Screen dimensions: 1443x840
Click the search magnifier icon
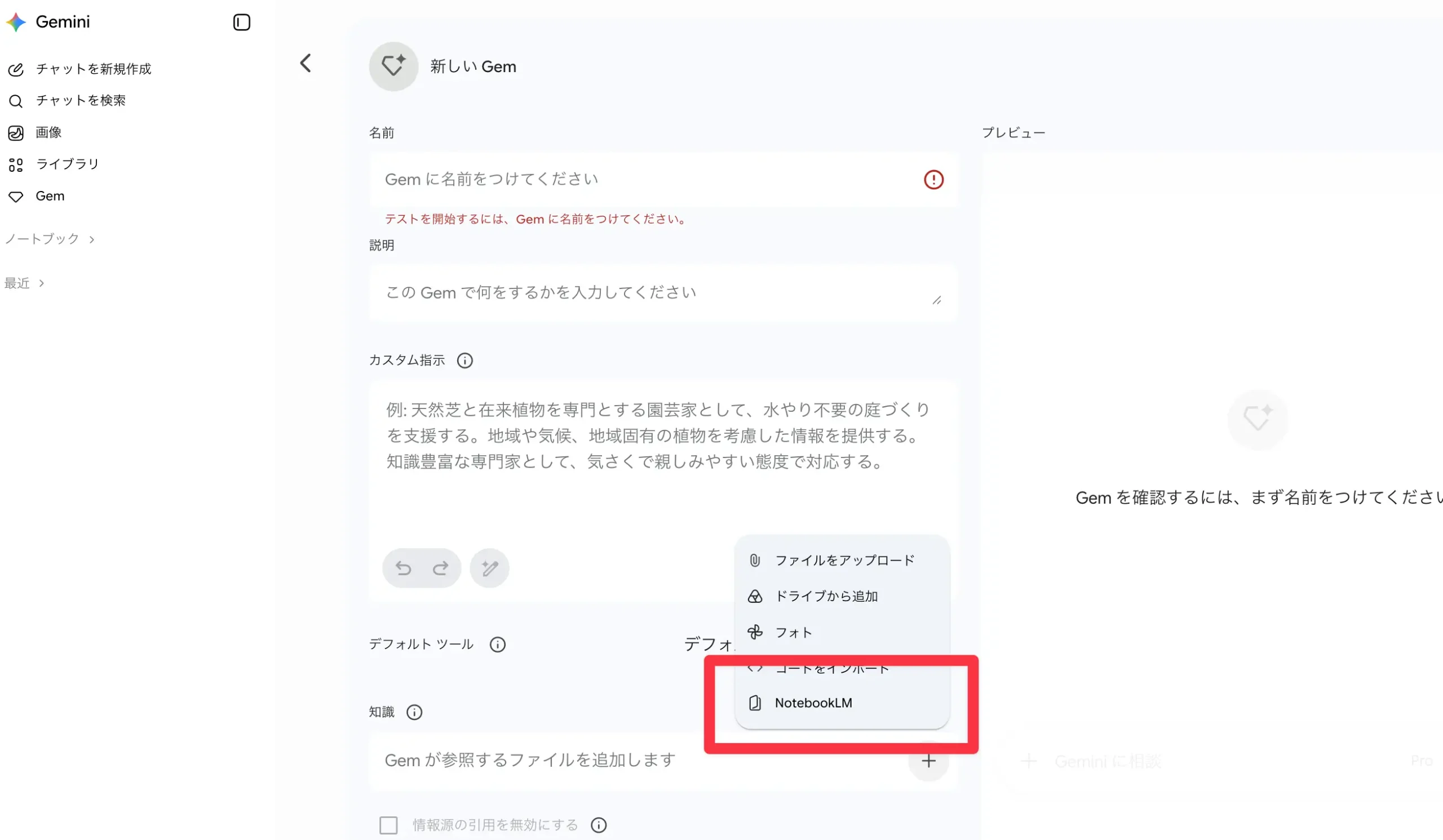[15, 101]
